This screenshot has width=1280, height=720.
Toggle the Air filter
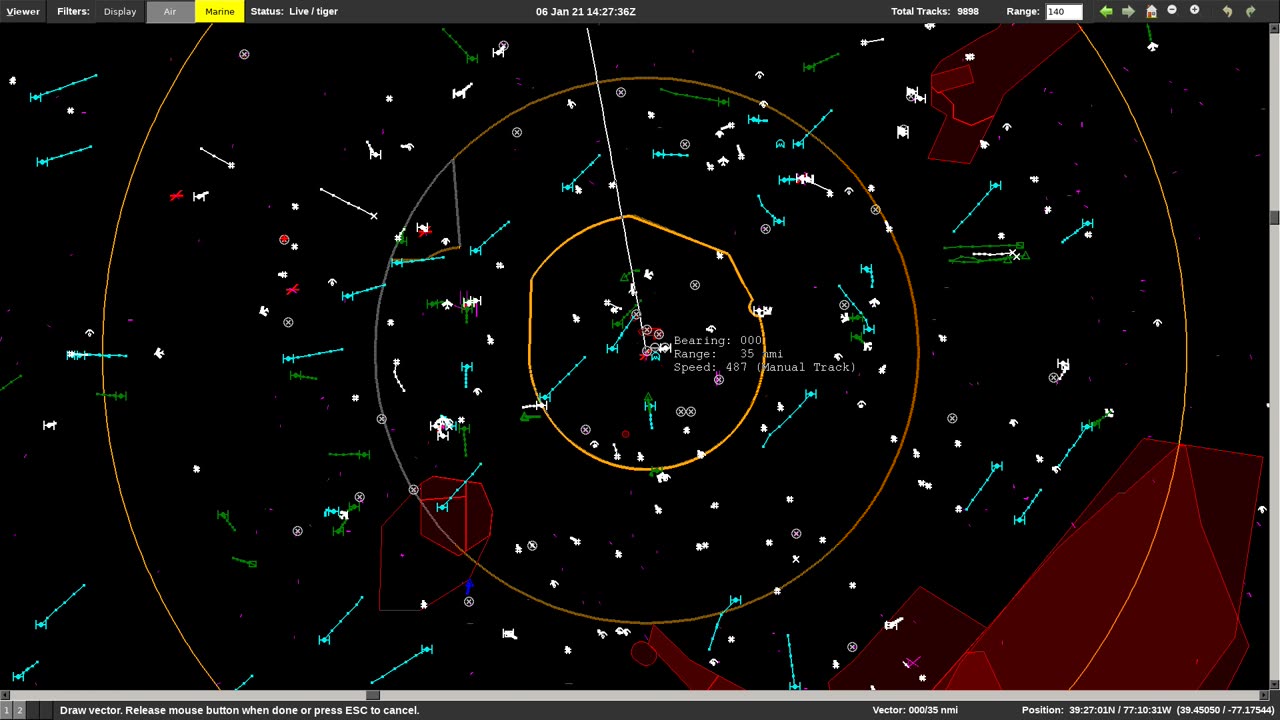170,12
